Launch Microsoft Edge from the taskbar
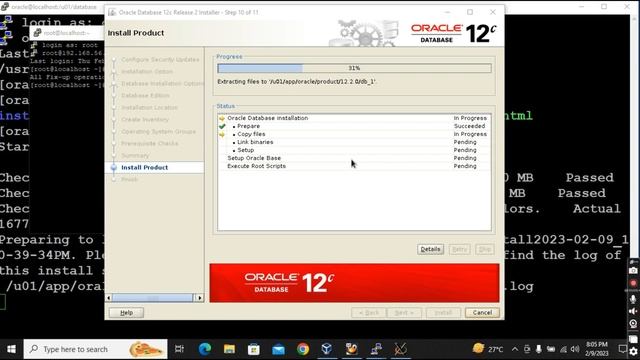640x360 pixels. (205, 349)
